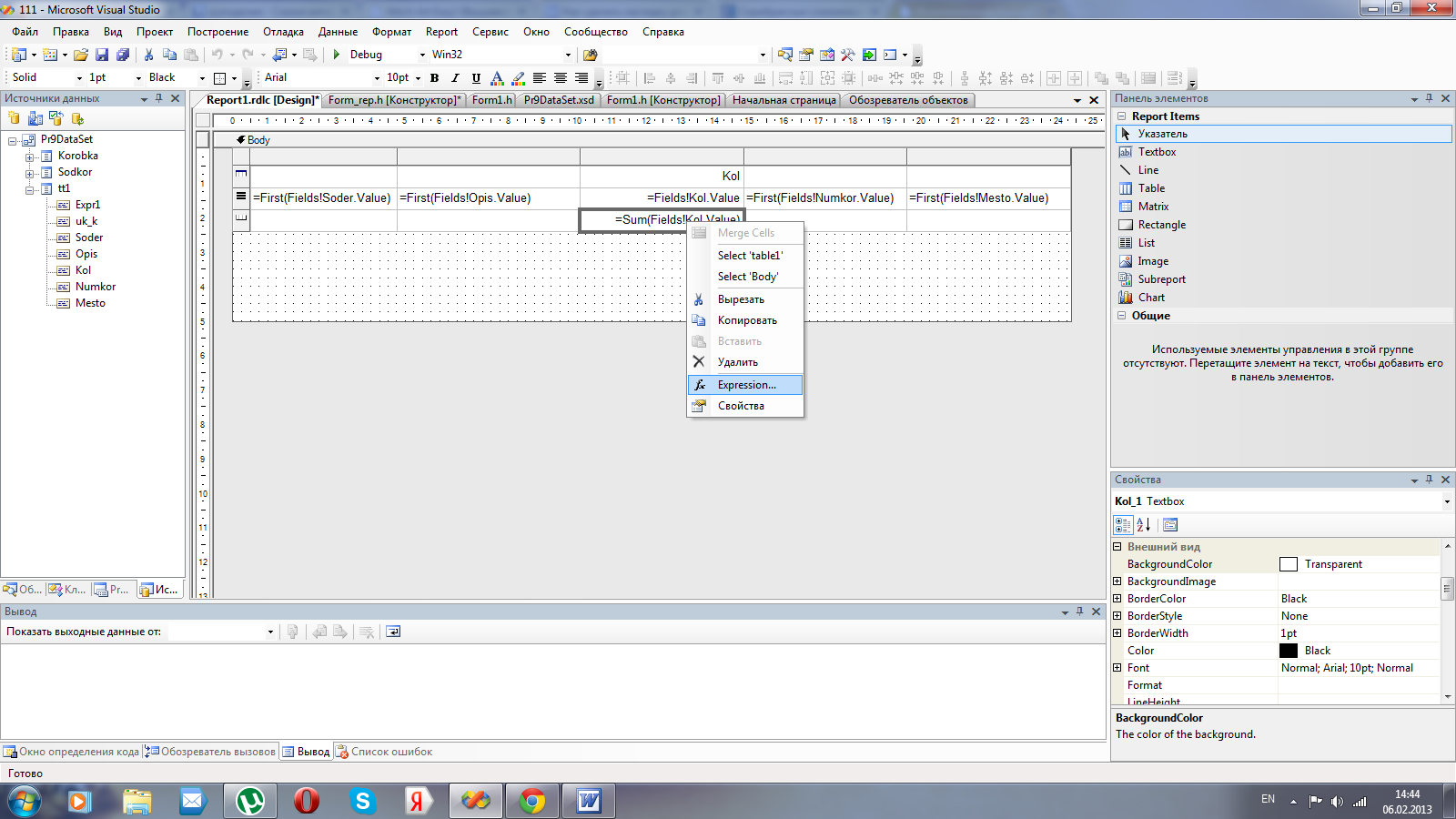Click the foreground font color icon
Screen dimensions: 1456x819
tap(497, 78)
